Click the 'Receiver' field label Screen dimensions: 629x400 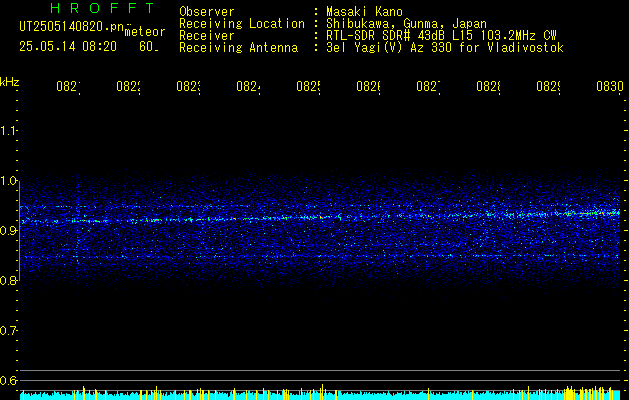pyautogui.click(x=207, y=36)
